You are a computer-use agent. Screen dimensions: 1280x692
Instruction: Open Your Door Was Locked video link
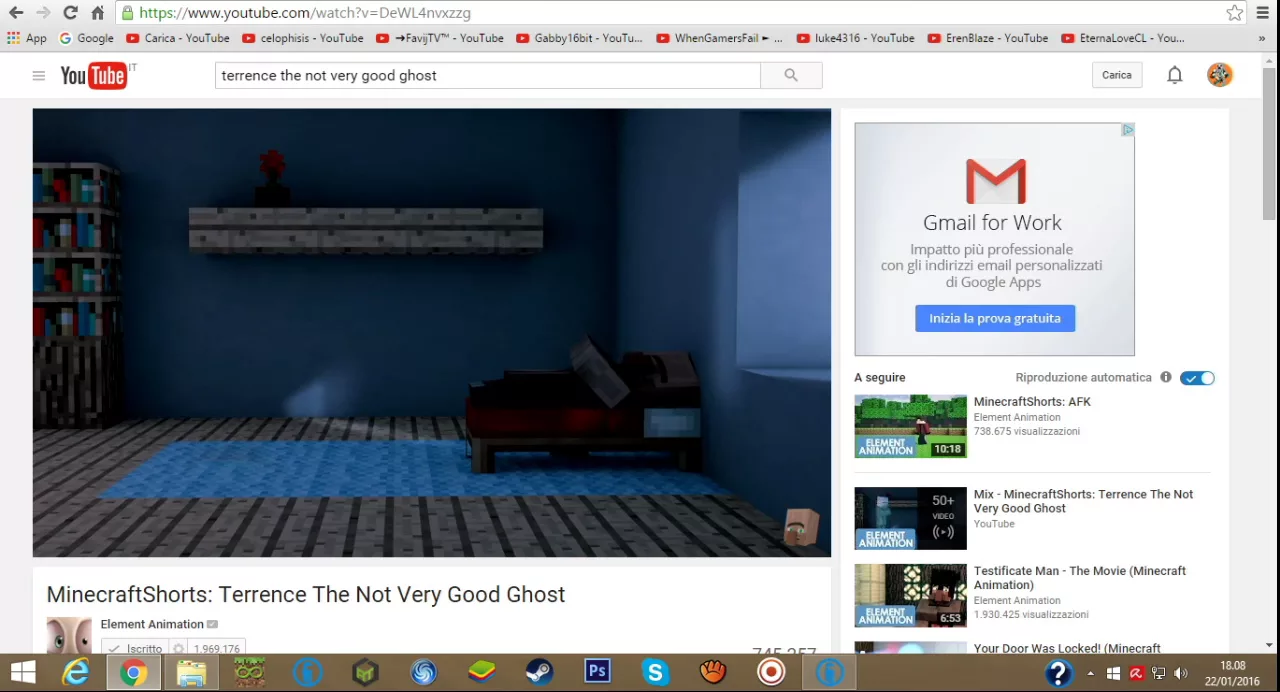(x=1067, y=648)
